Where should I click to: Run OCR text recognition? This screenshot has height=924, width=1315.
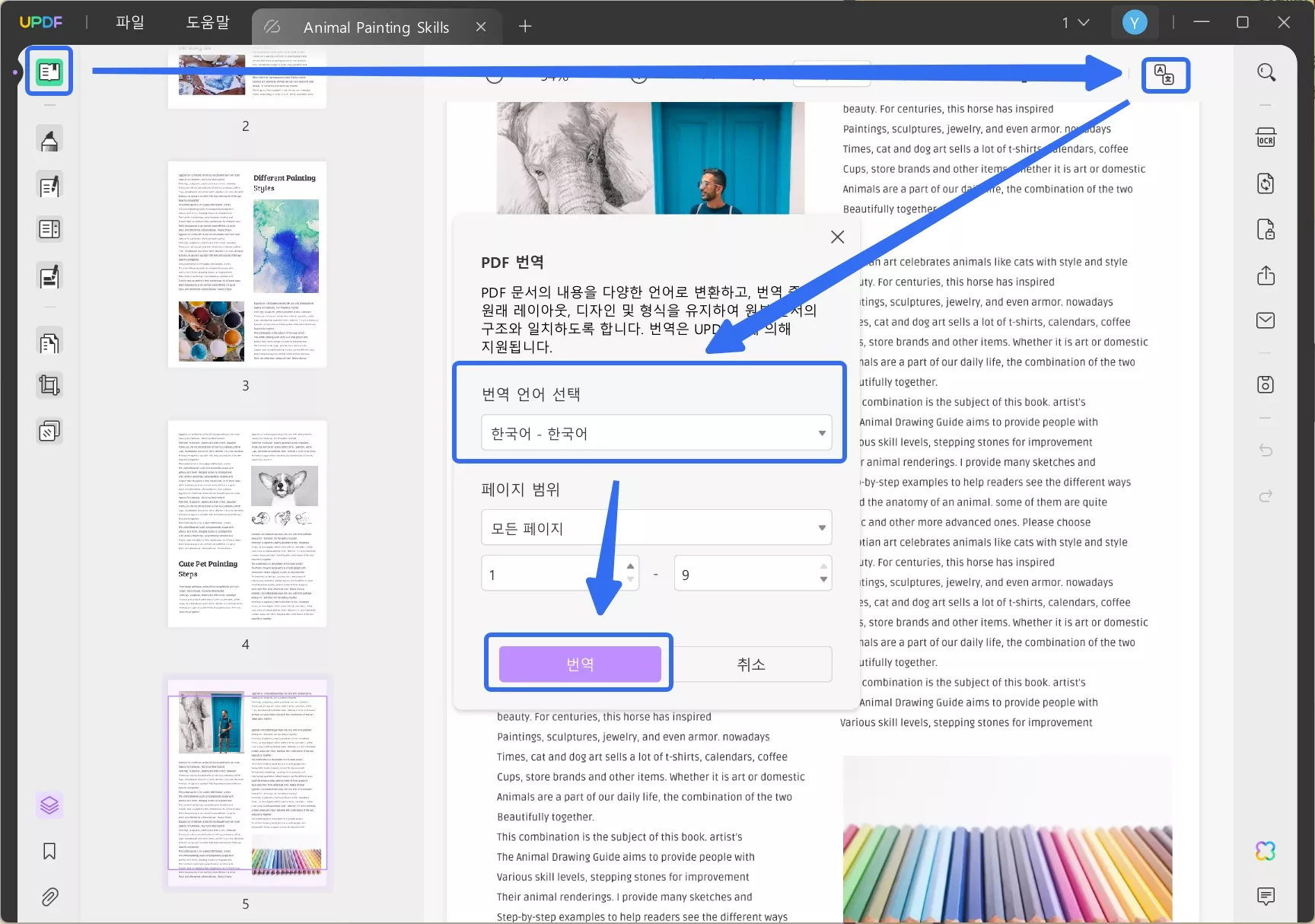1266,138
